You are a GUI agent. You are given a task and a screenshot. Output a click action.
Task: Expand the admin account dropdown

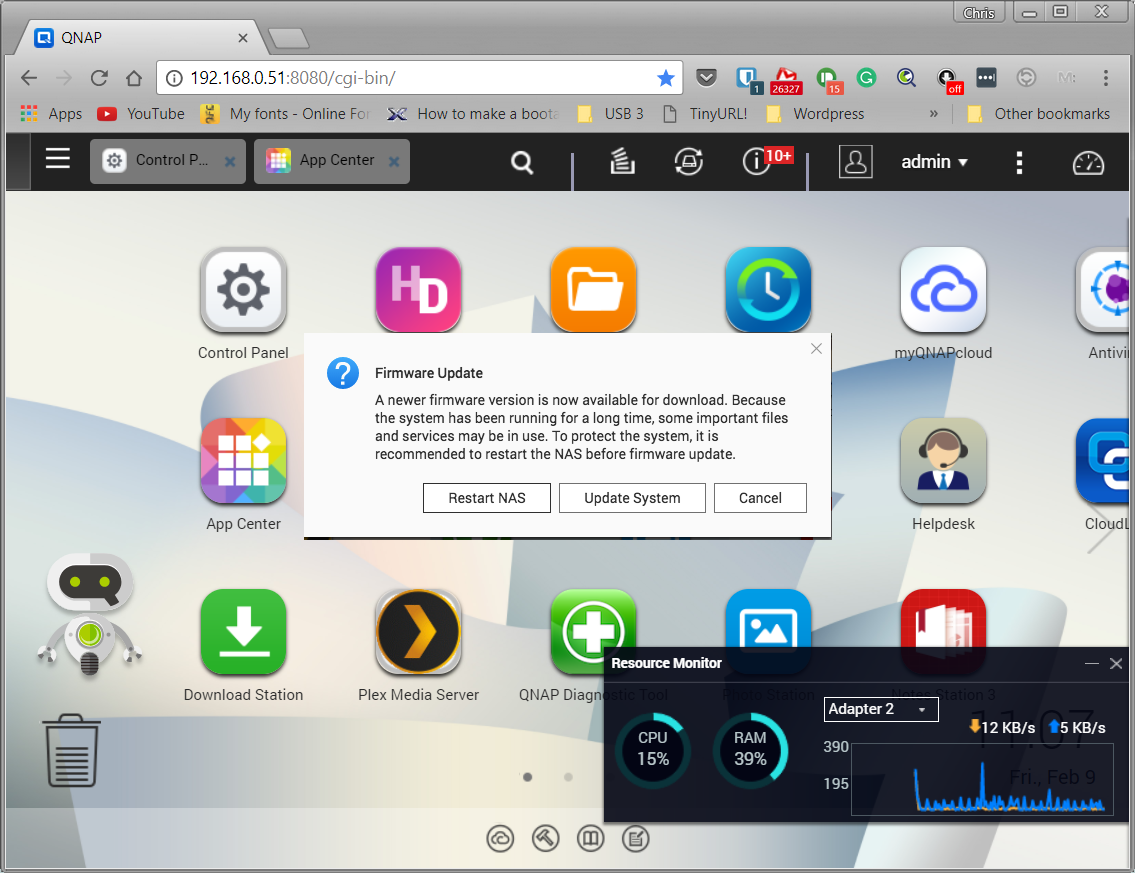(934, 162)
